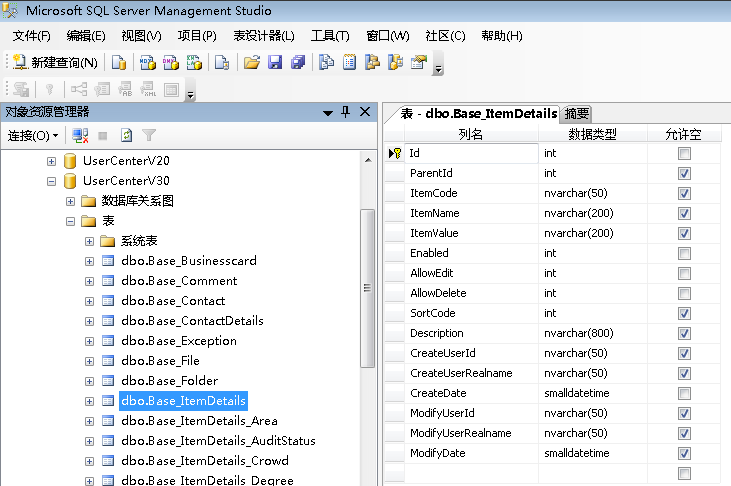This screenshot has height=486, width=731.
Task: Open the 编辑(E) menu
Action: coord(86,36)
